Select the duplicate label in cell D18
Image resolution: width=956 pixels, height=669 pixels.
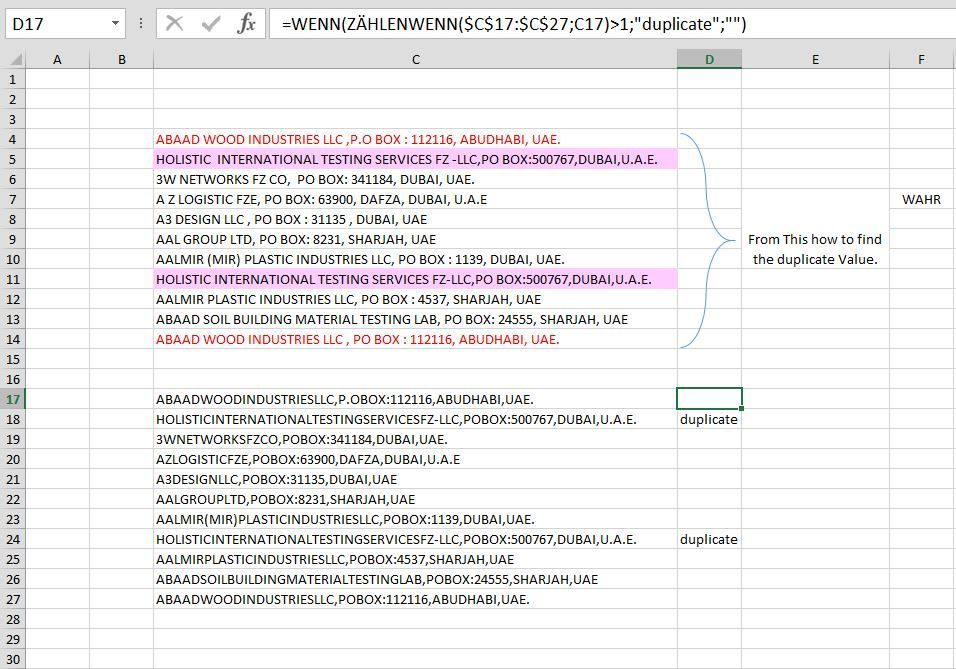pos(708,419)
